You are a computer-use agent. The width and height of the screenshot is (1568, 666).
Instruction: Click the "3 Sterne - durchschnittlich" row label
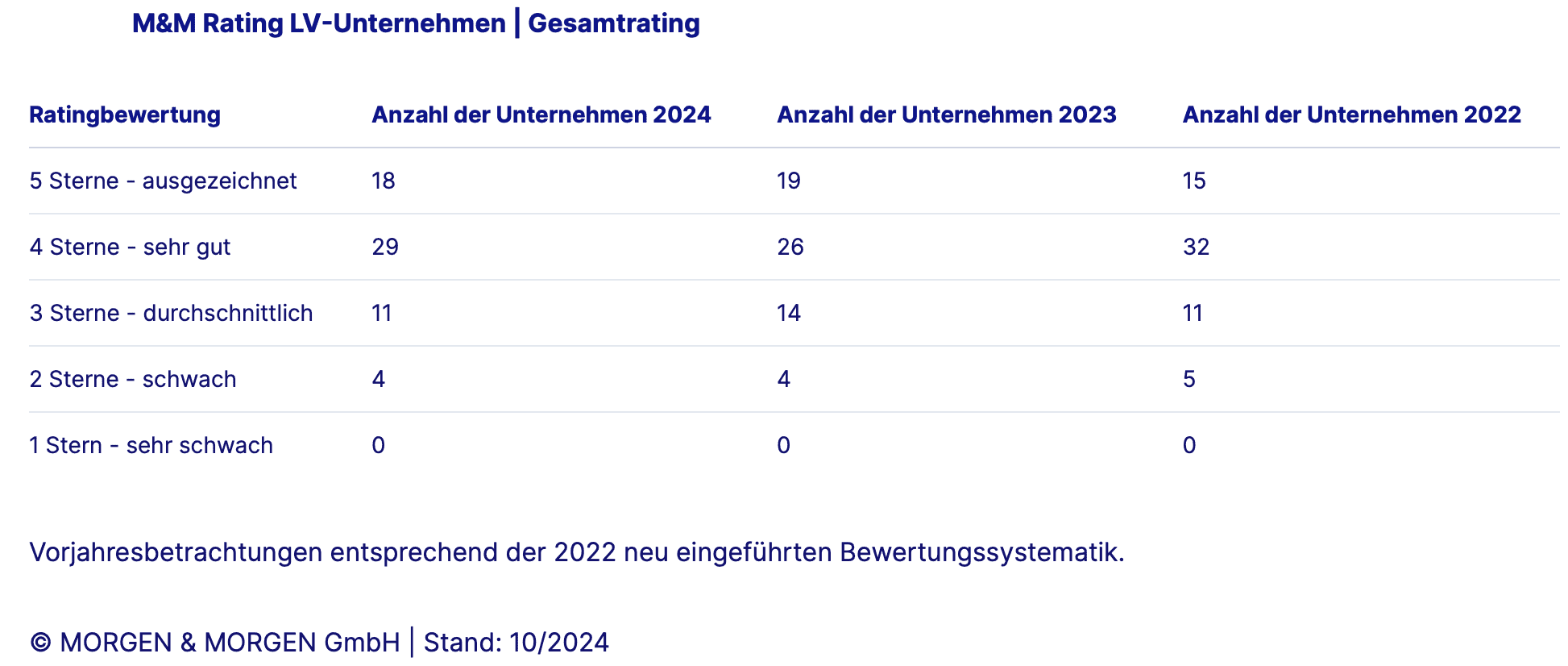point(171,313)
